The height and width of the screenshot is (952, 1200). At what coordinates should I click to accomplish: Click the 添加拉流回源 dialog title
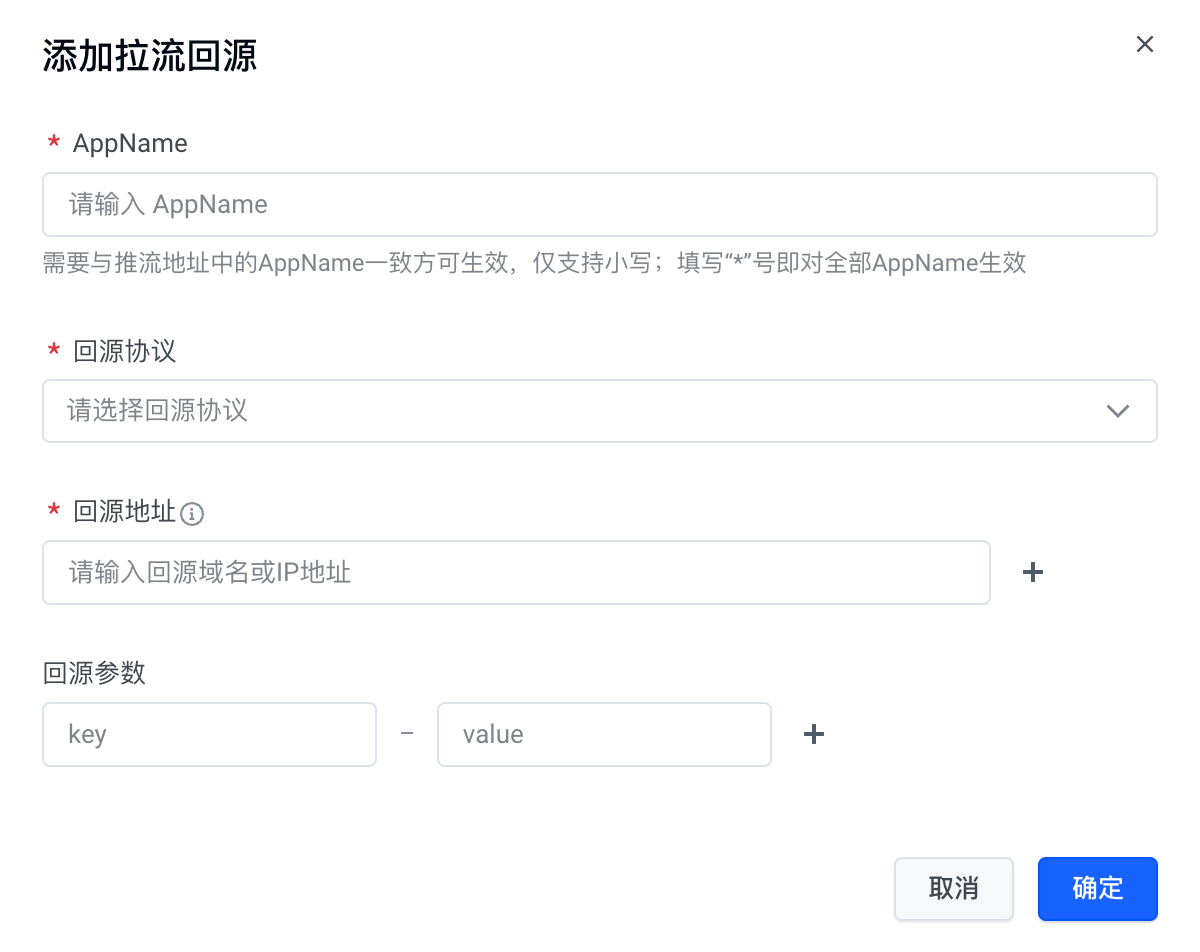(150, 56)
